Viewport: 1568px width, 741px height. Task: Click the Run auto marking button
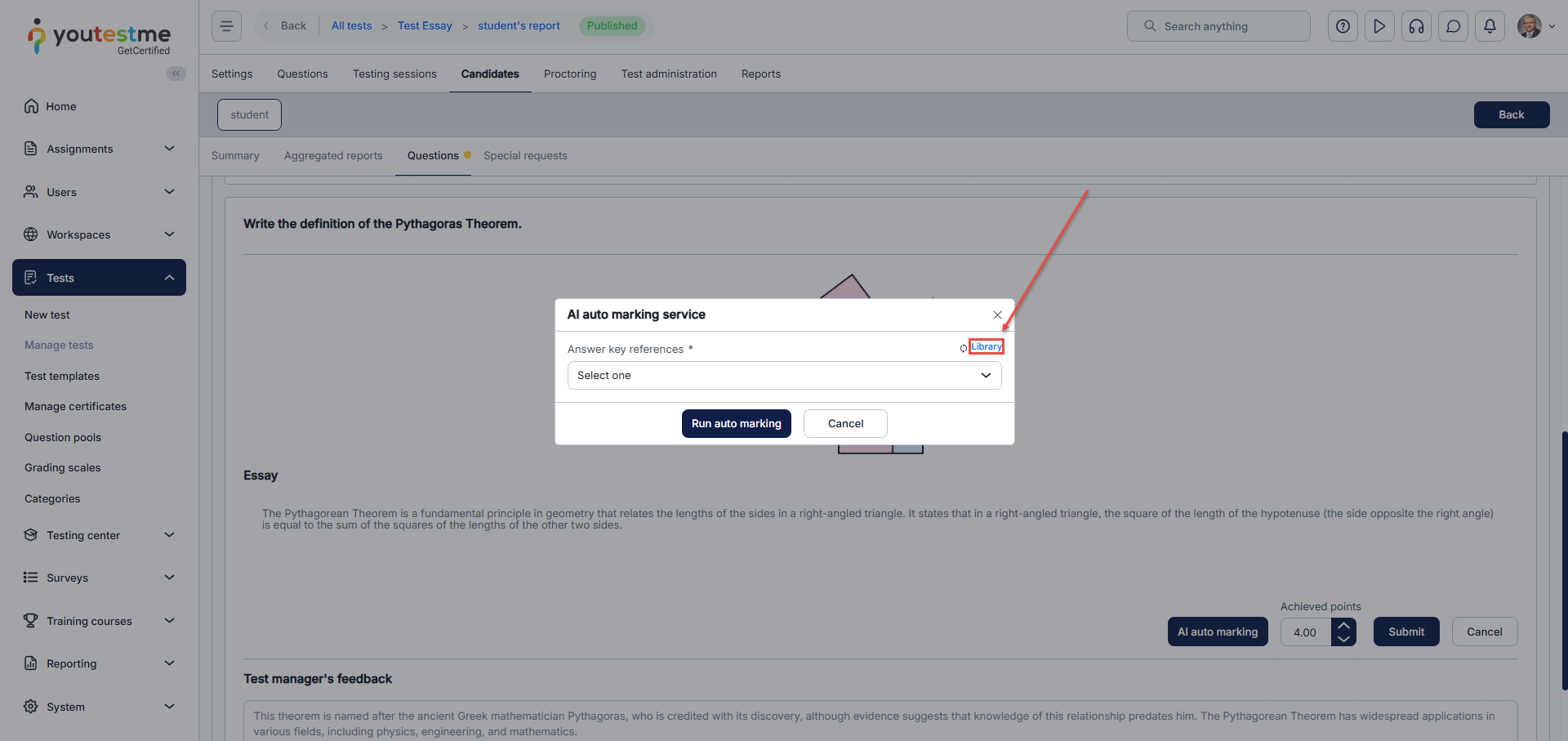736,423
